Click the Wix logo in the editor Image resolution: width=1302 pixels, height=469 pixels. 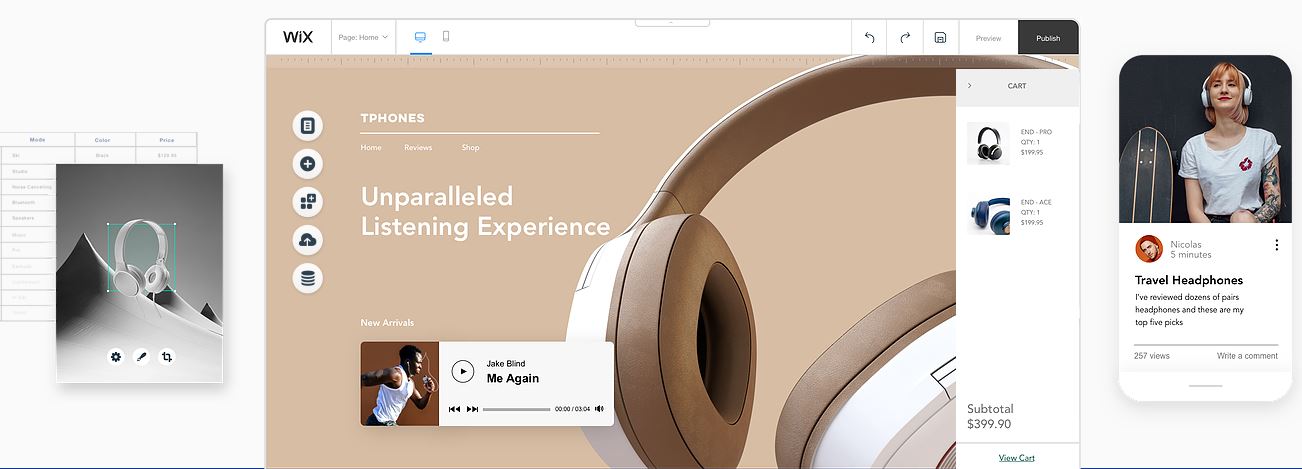click(298, 37)
